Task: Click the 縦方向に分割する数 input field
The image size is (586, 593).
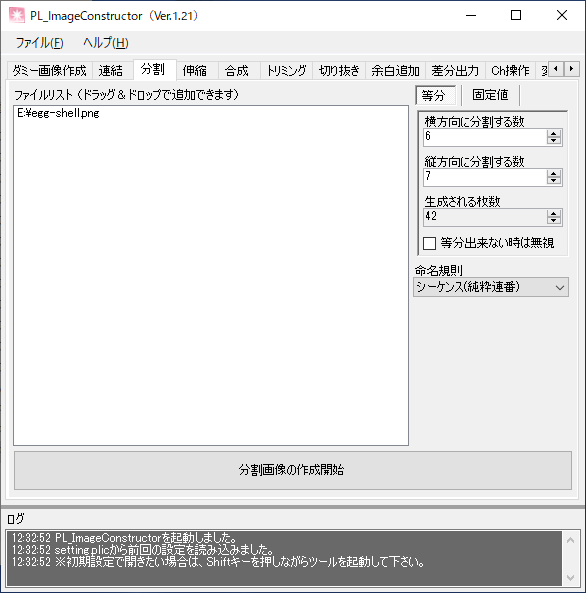Action: click(x=485, y=177)
